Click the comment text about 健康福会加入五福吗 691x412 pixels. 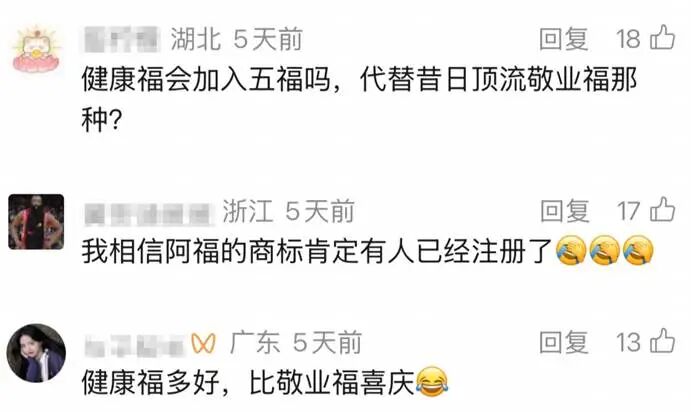point(359,100)
